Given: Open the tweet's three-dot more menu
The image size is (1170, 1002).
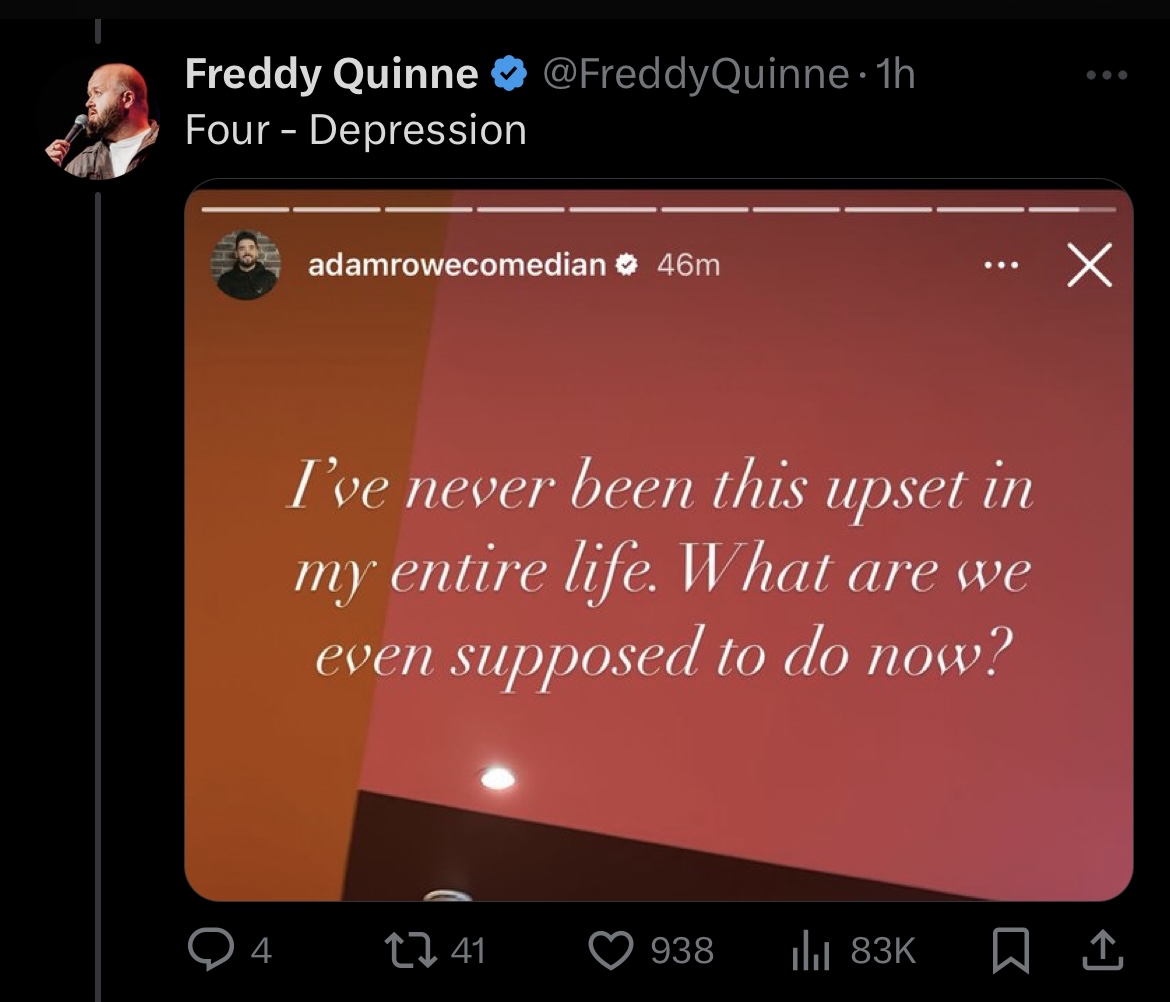Looking at the screenshot, I should click(1107, 75).
